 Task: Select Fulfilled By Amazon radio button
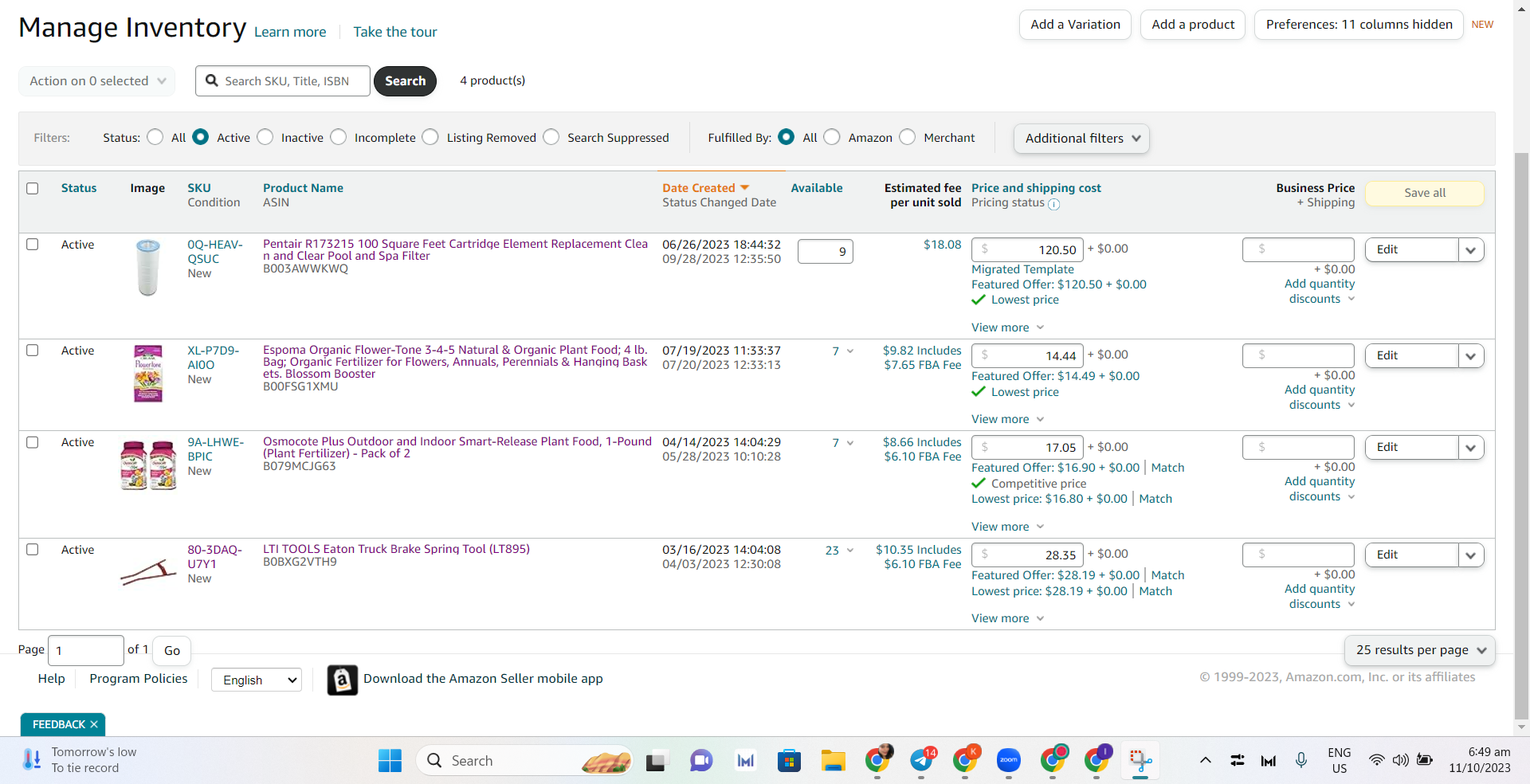click(x=832, y=137)
